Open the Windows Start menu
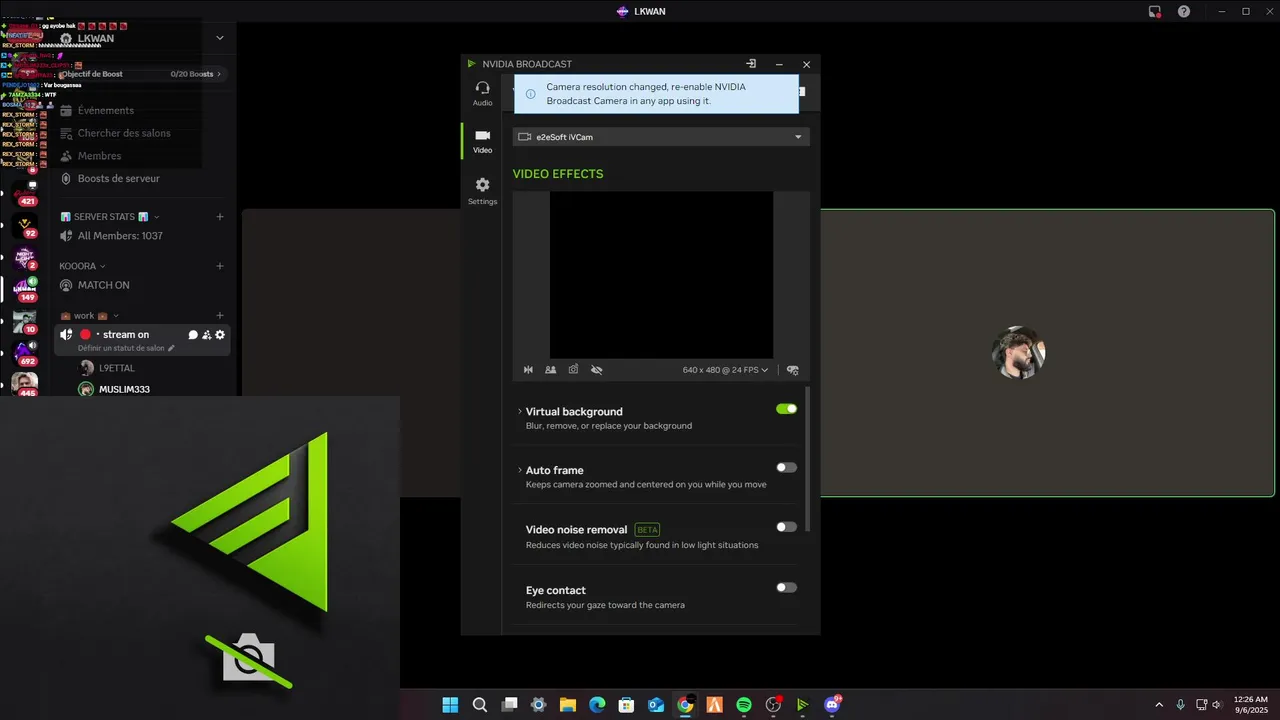The width and height of the screenshot is (1280, 720). [x=450, y=705]
